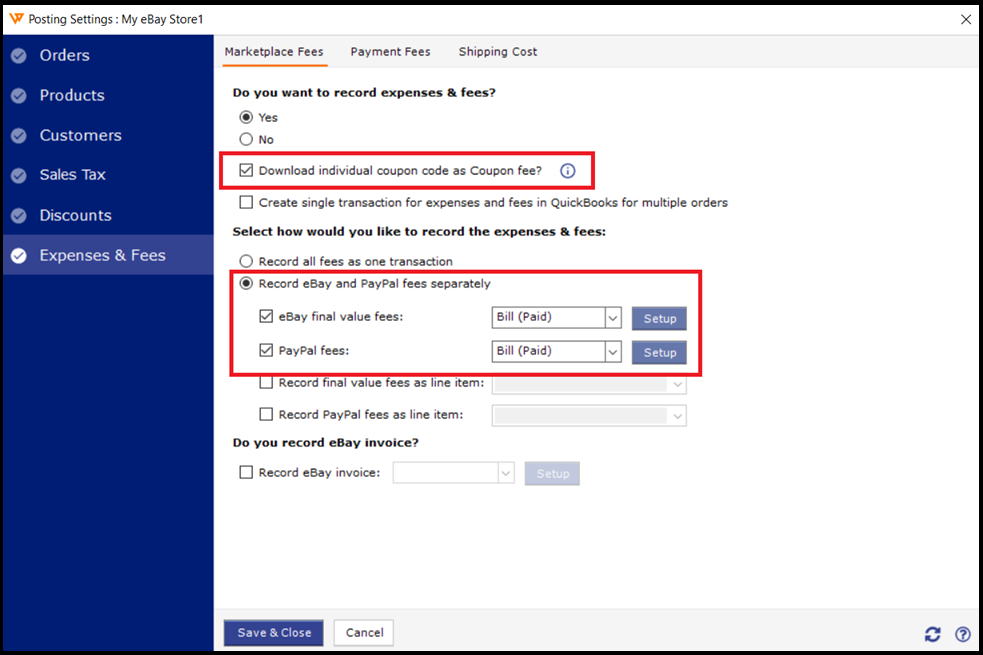The height and width of the screenshot is (655, 983).
Task: Click the Save & Close button
Action: pos(274,633)
